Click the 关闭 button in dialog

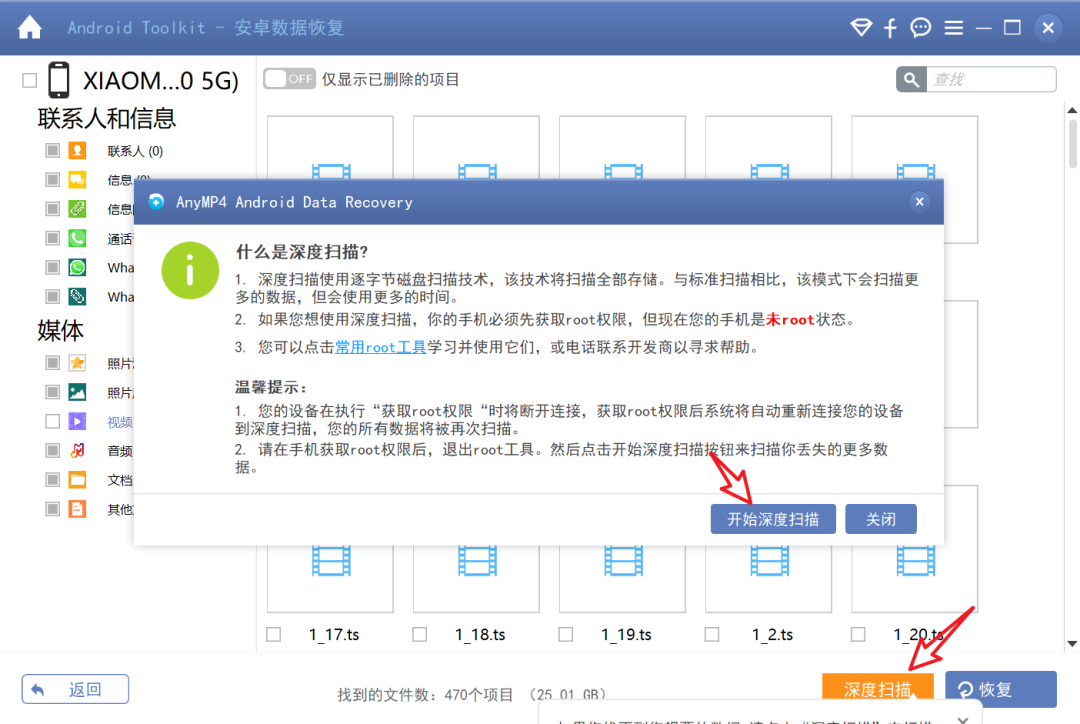pyautogui.click(x=880, y=519)
